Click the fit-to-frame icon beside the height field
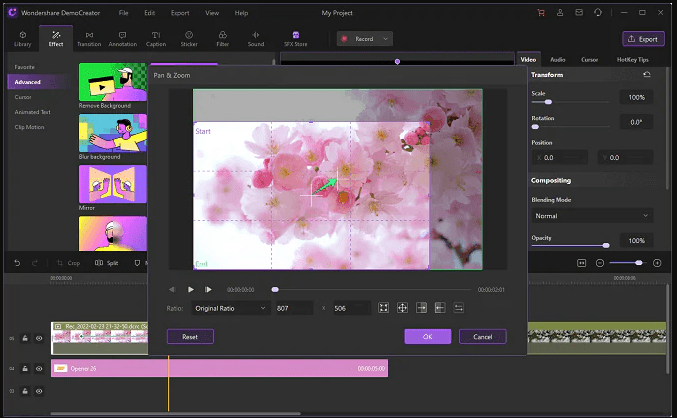This screenshot has height=418, width=677. click(x=384, y=308)
